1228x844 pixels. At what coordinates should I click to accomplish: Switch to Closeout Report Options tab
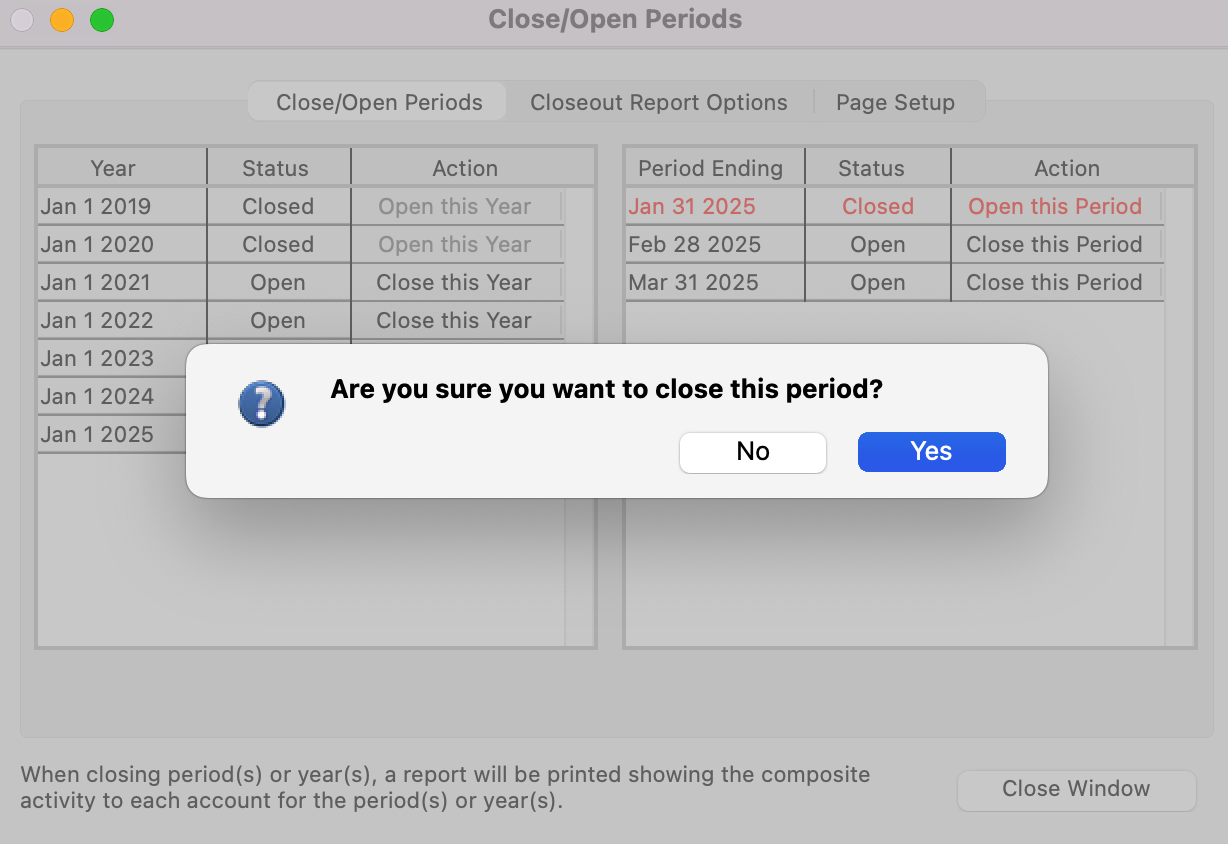pos(658,103)
